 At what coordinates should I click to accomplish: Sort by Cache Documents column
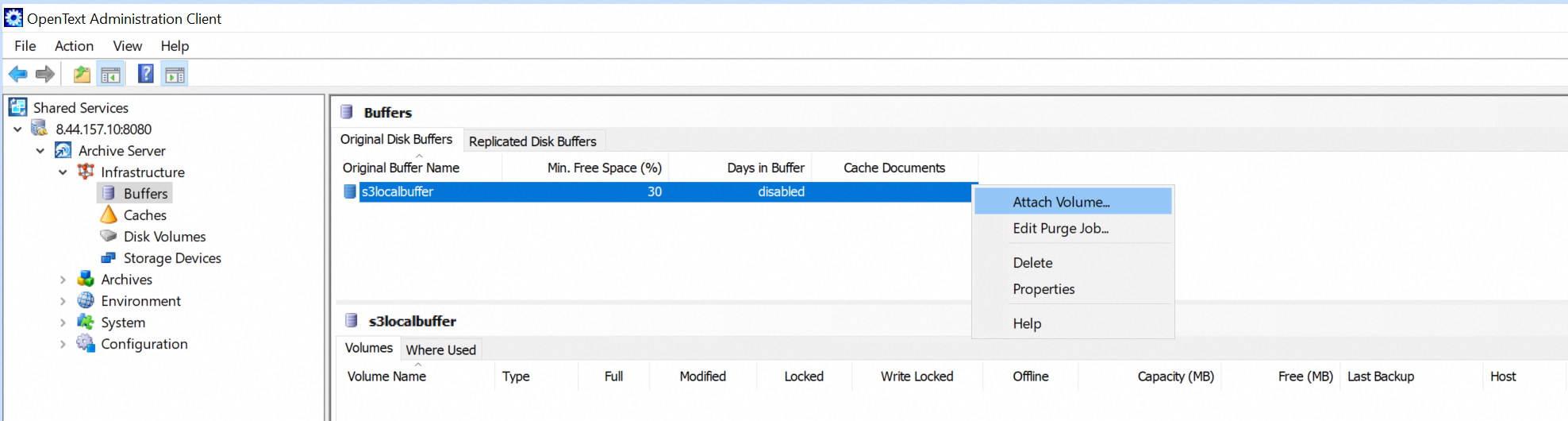pos(894,168)
